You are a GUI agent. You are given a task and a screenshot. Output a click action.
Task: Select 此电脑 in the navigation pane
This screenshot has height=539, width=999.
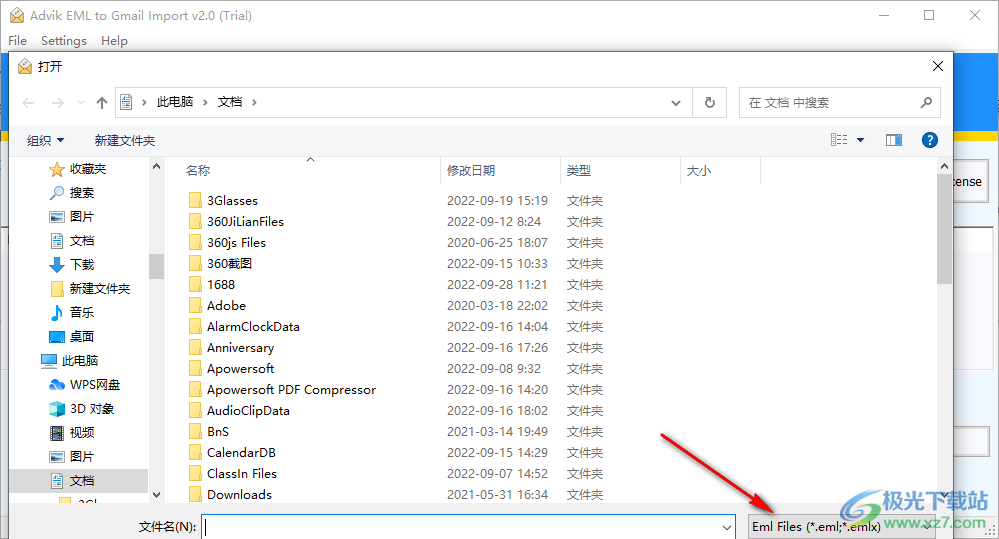tap(69, 361)
